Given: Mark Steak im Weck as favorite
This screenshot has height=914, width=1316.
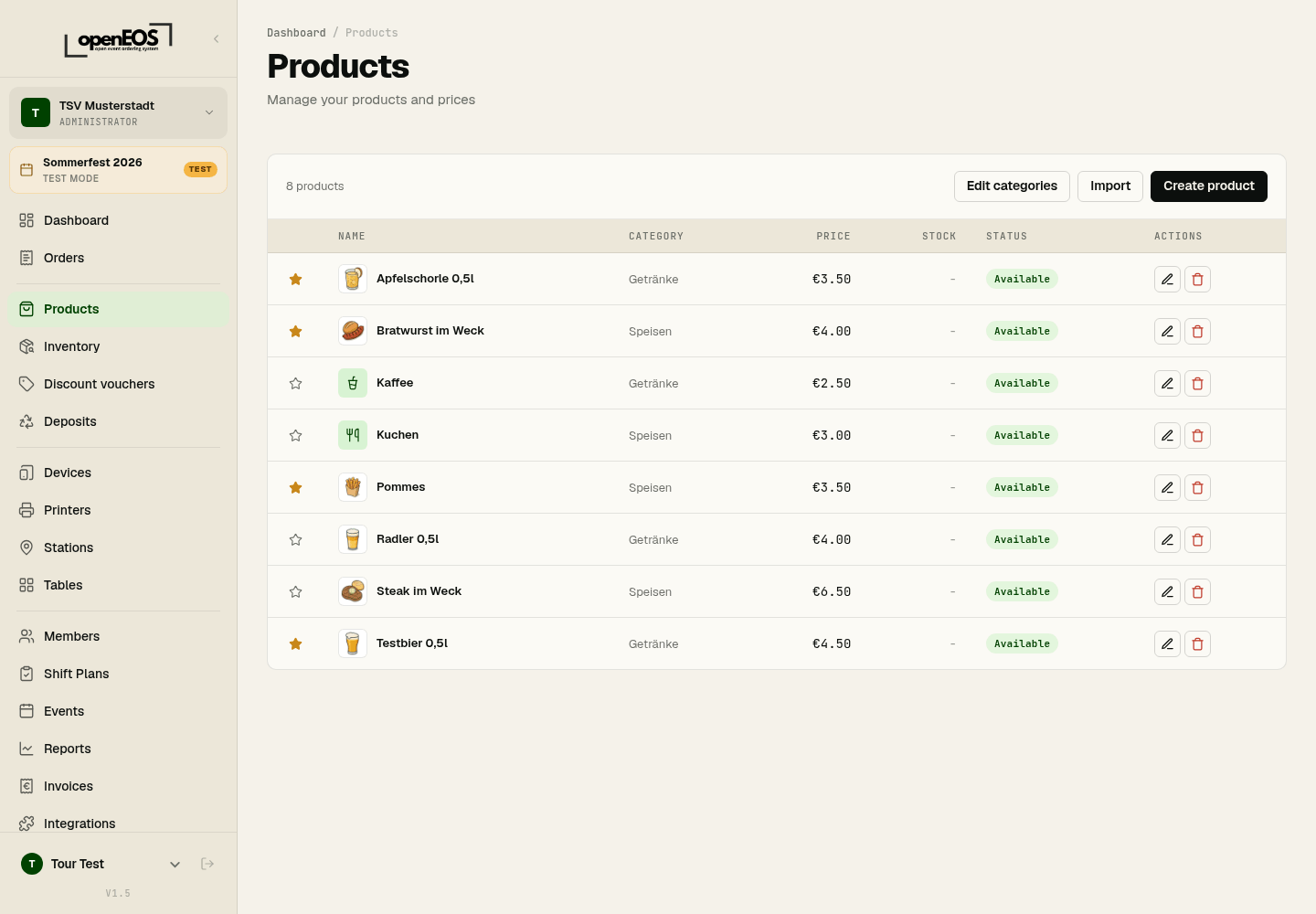Looking at the screenshot, I should [295, 591].
